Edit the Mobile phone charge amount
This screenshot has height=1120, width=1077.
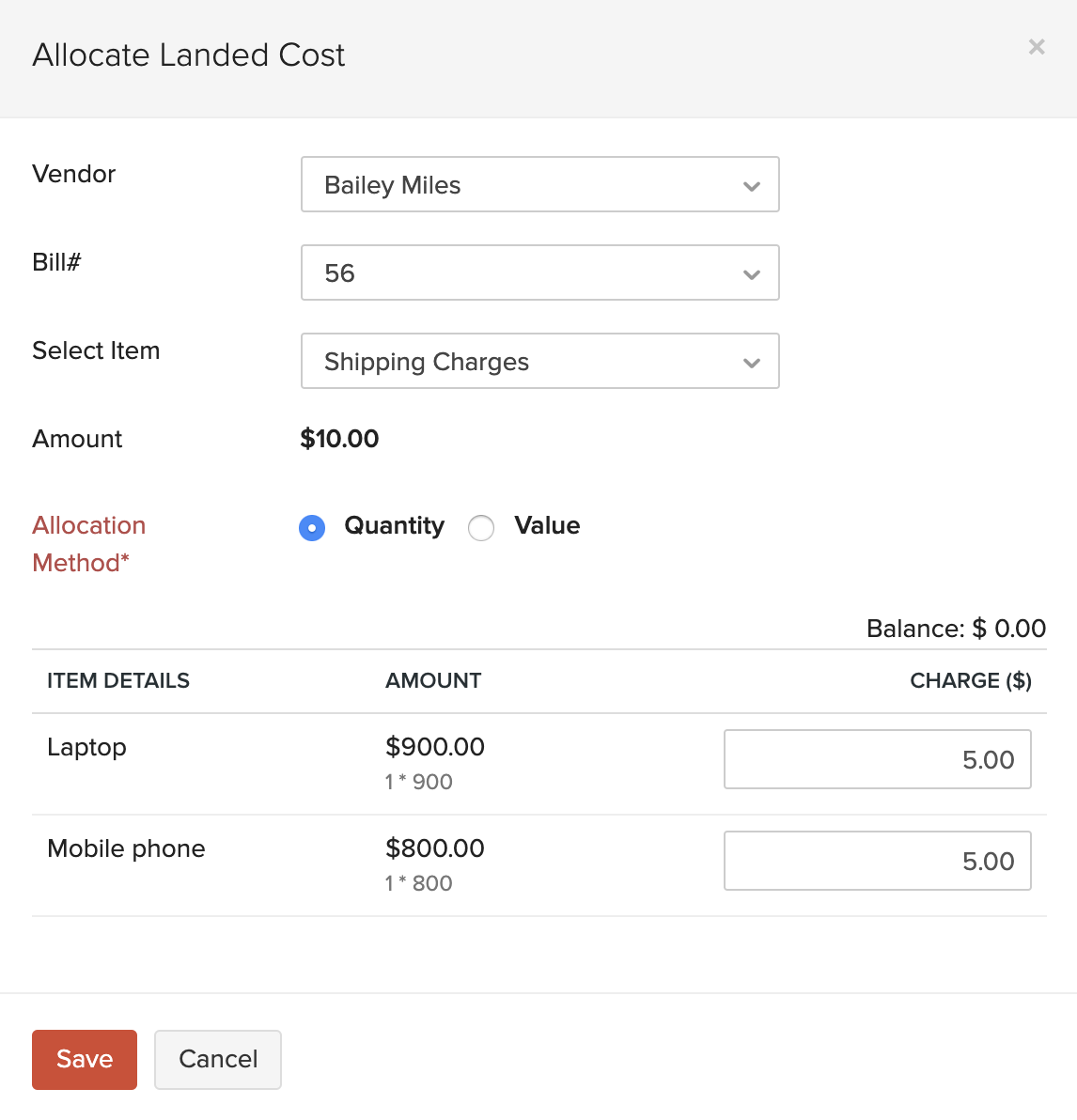877,861
